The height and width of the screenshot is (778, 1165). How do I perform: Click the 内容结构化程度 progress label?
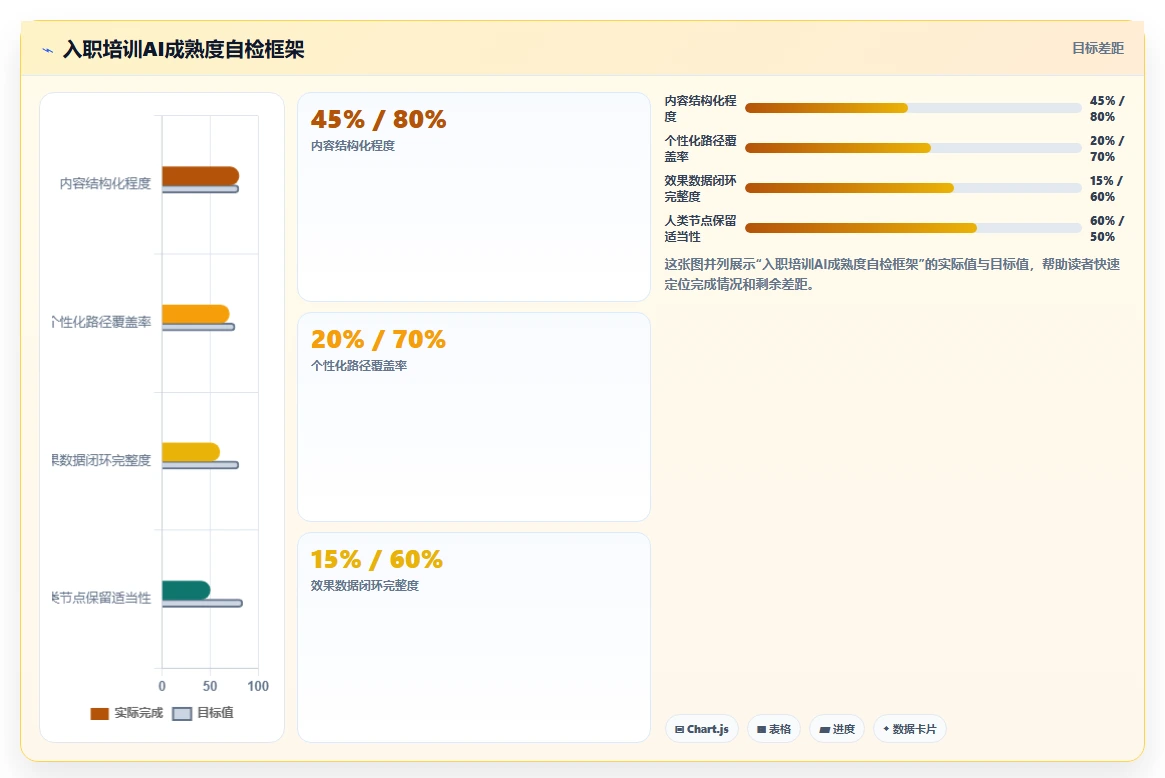click(x=701, y=108)
